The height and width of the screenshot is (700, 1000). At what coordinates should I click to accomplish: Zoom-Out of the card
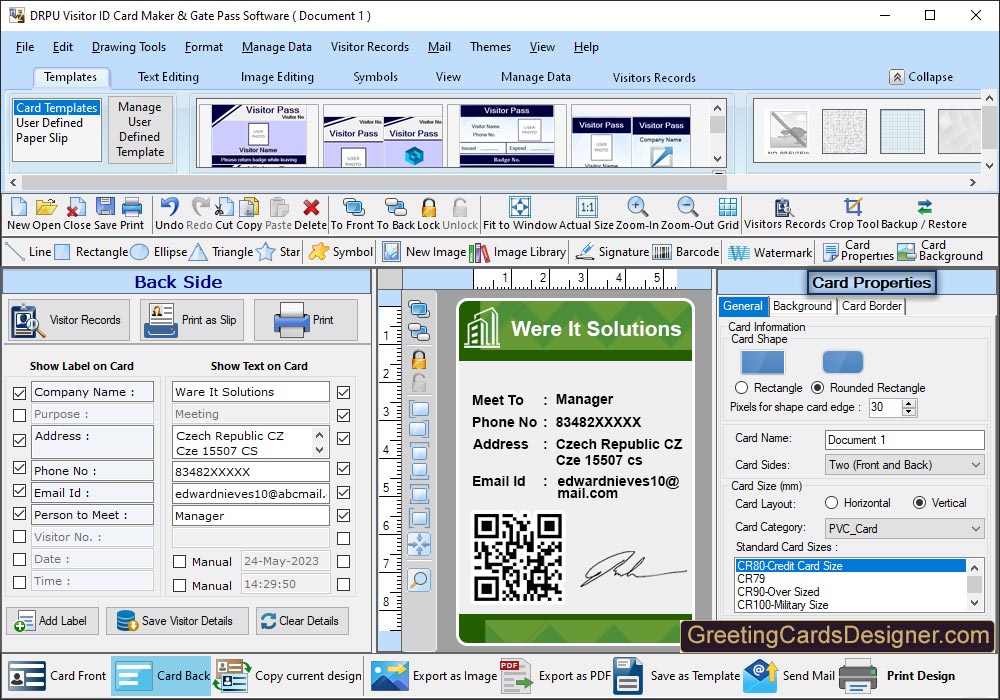point(687,207)
